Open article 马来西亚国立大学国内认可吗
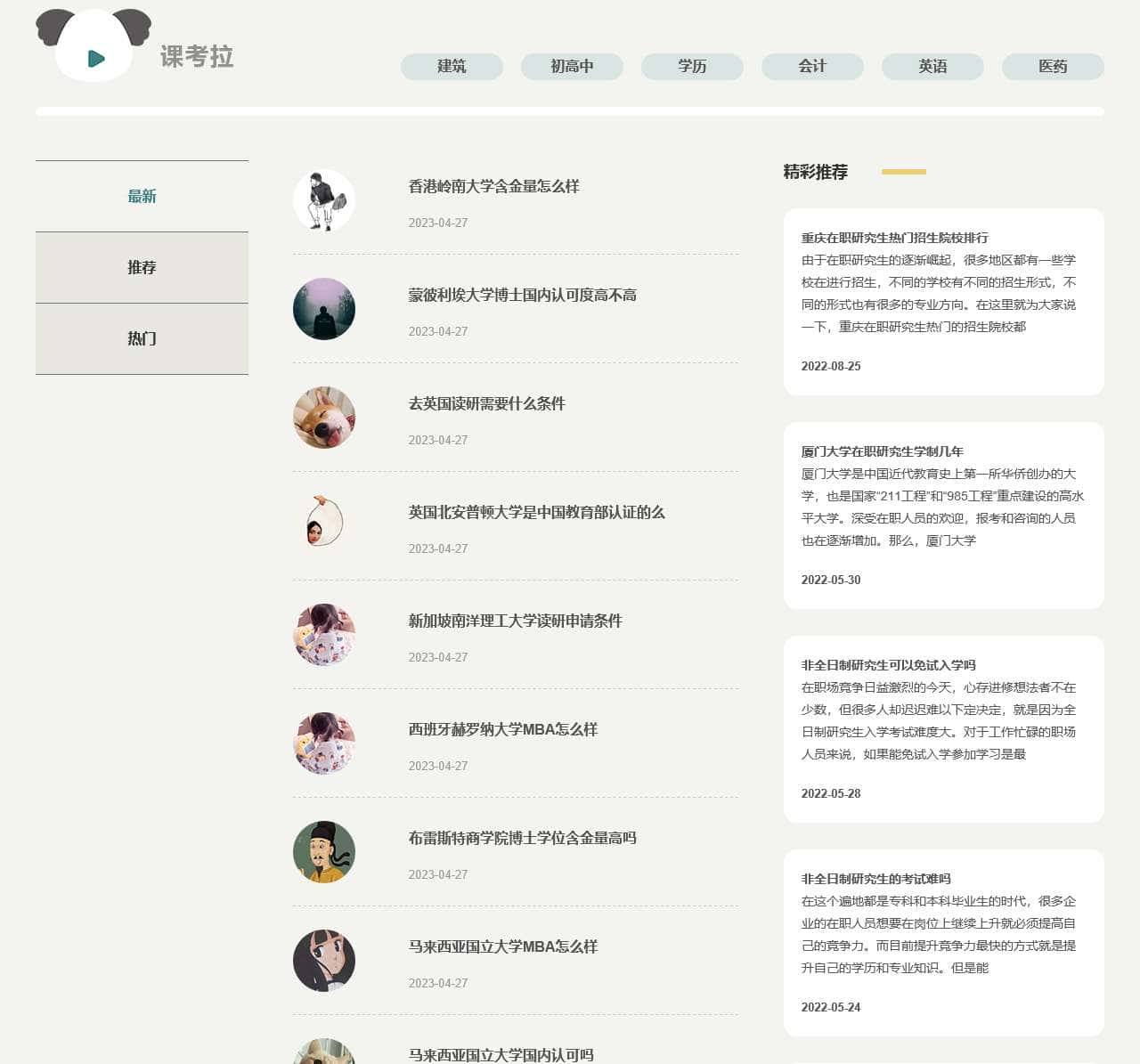1140x1064 pixels. (x=501, y=1054)
